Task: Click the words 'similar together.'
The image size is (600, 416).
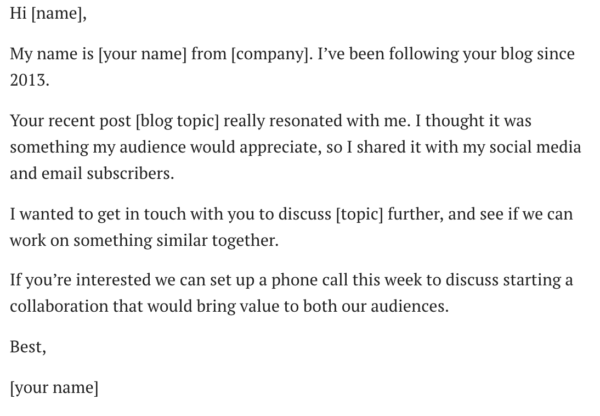Action: (x=217, y=241)
